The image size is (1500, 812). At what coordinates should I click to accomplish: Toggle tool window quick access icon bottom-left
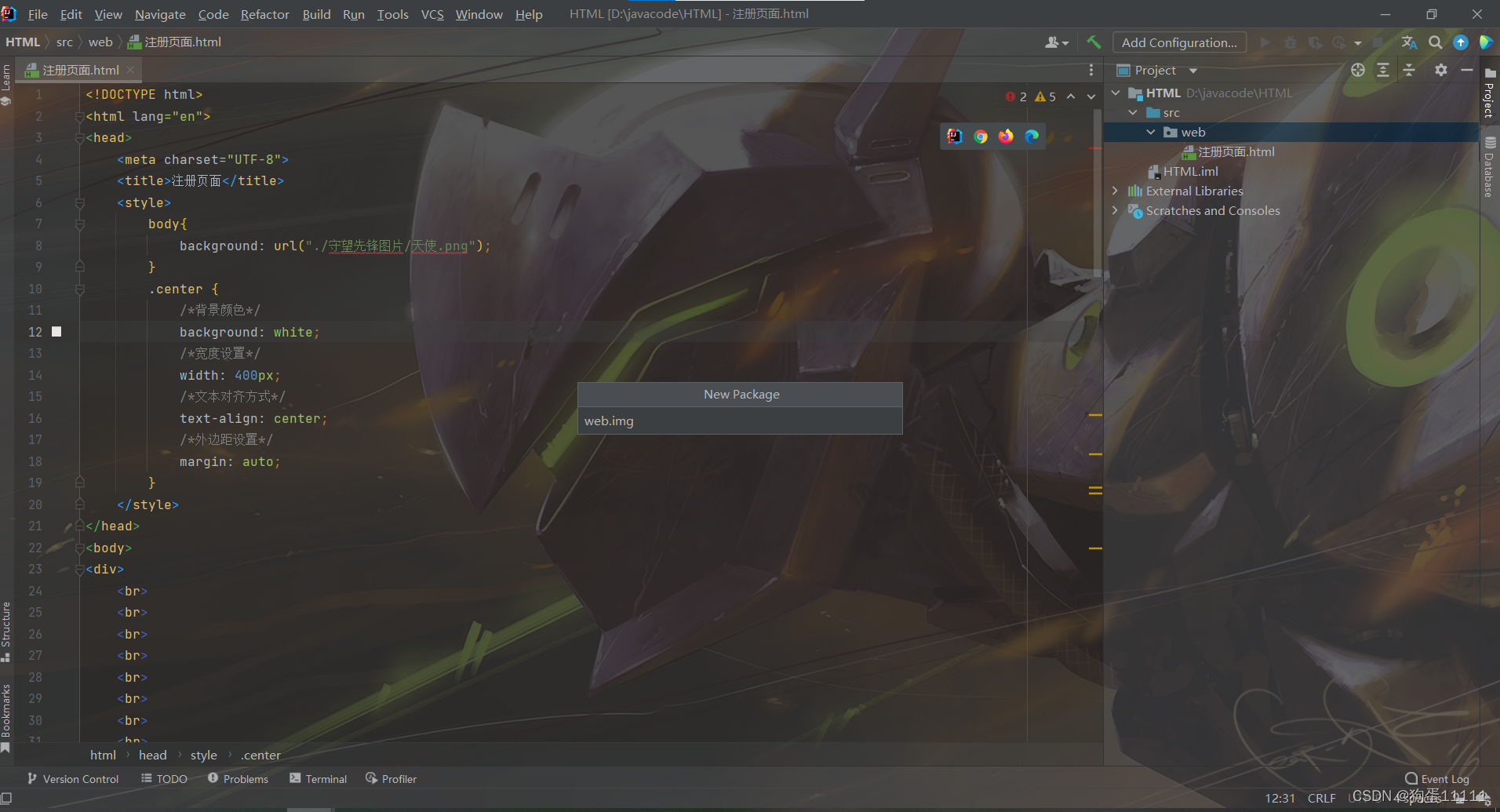6,798
